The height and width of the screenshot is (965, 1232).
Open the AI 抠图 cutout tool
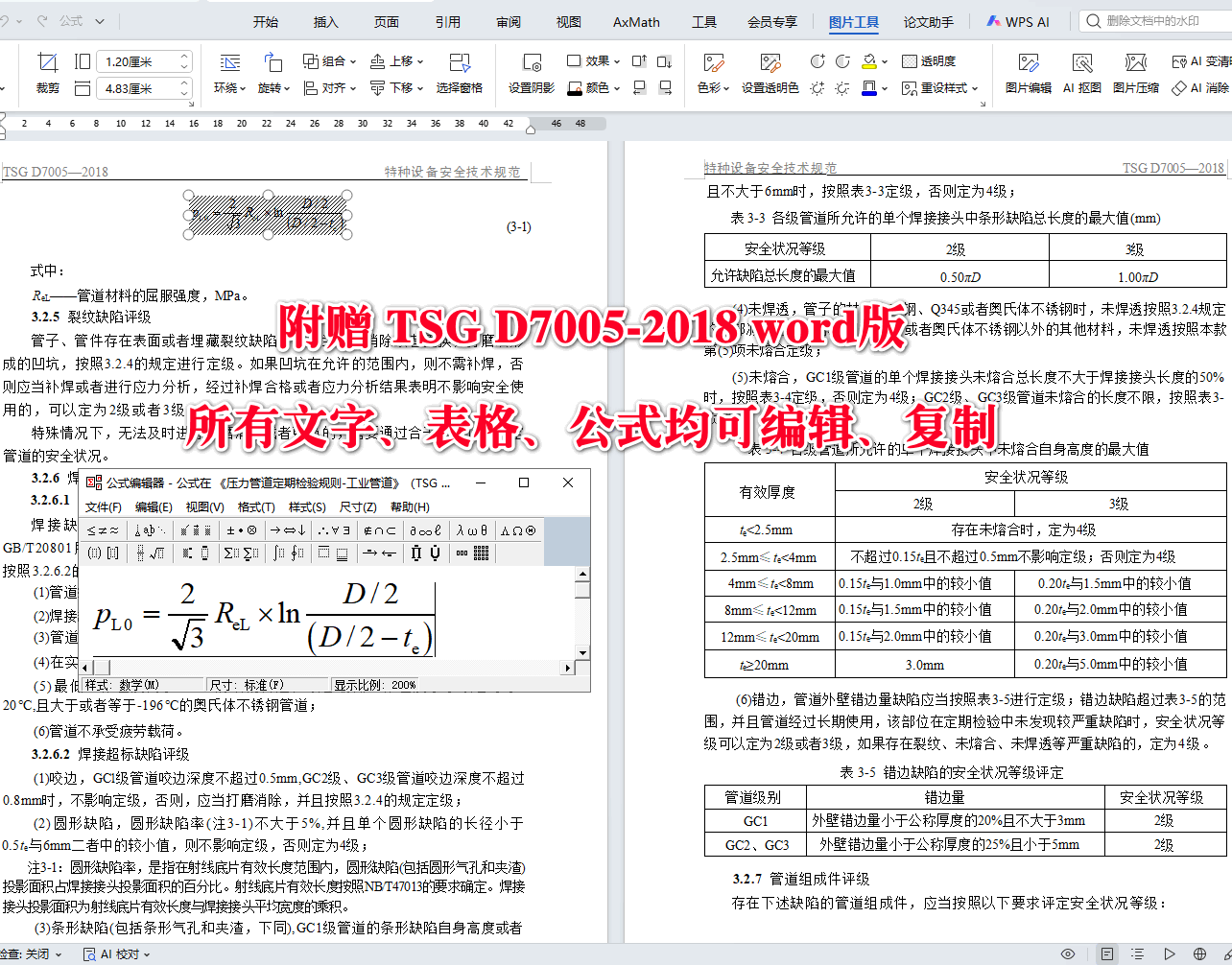point(1081,75)
